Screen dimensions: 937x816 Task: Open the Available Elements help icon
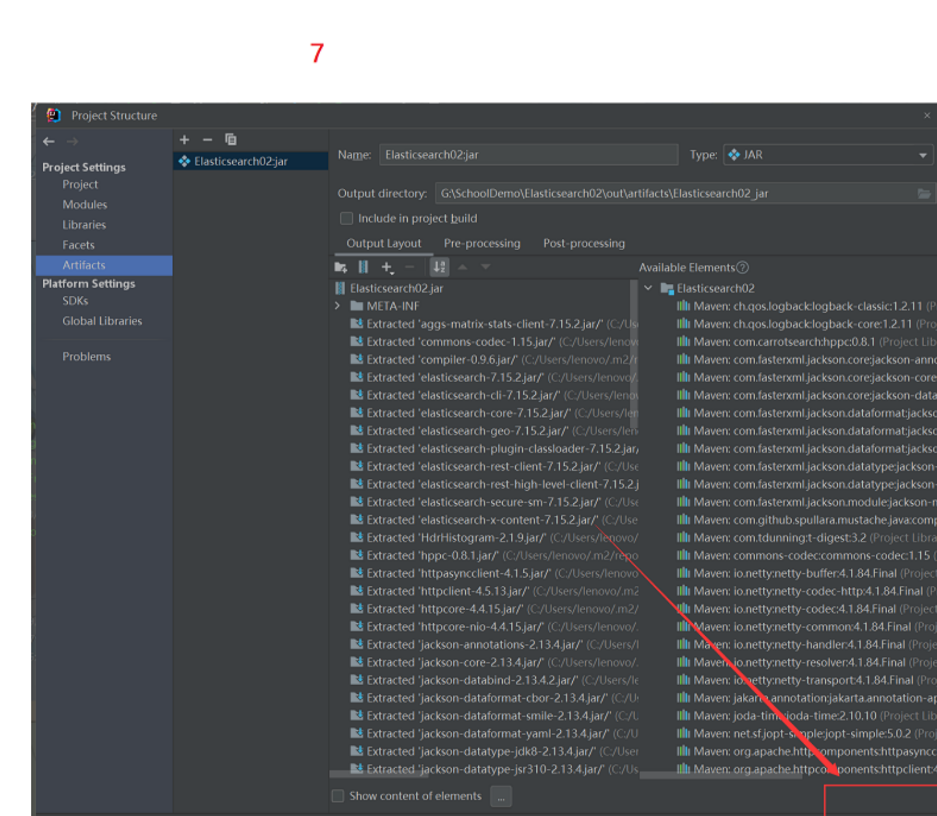click(x=742, y=267)
